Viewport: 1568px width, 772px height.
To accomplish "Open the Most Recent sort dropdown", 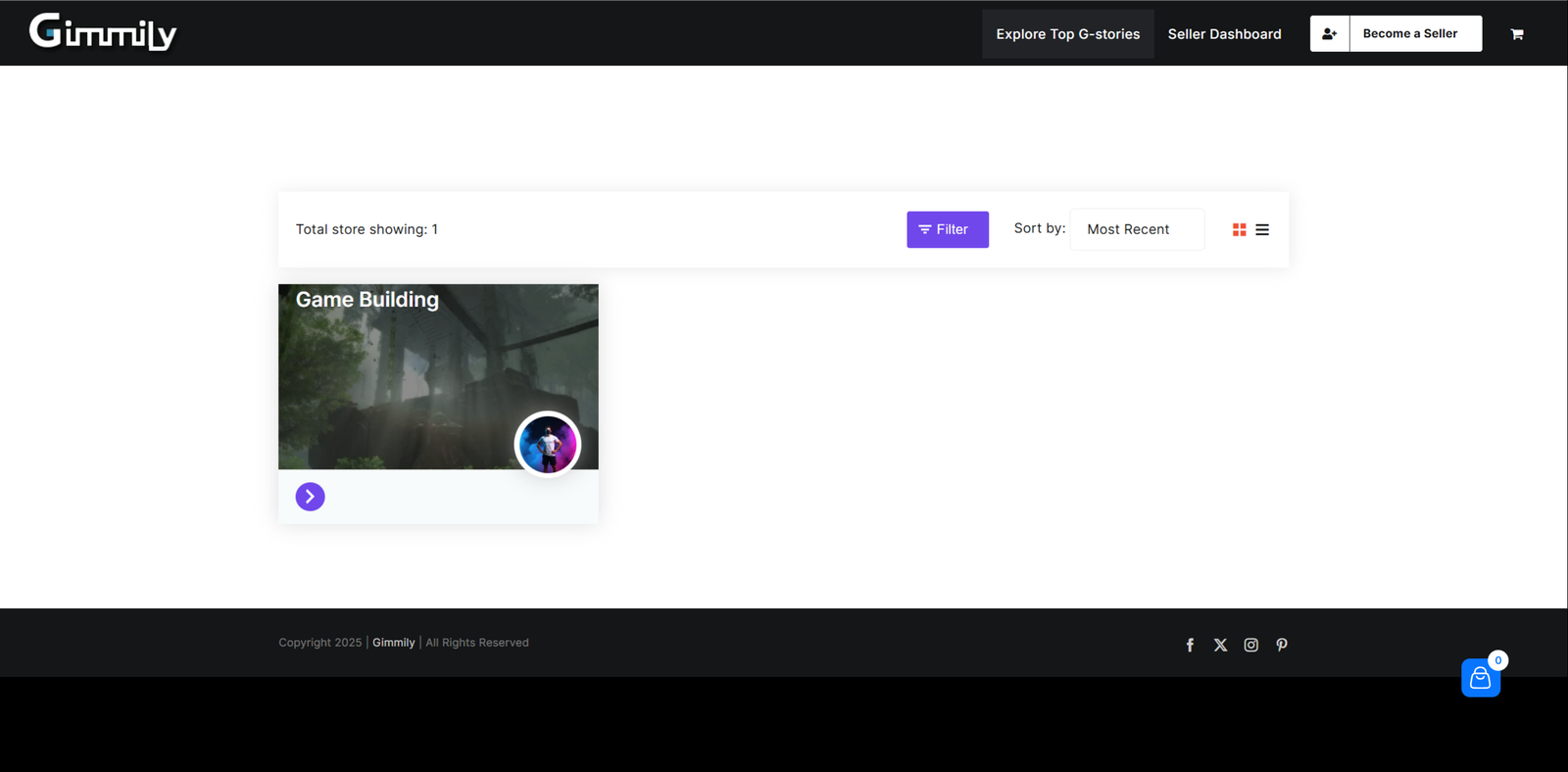I will click(x=1137, y=229).
